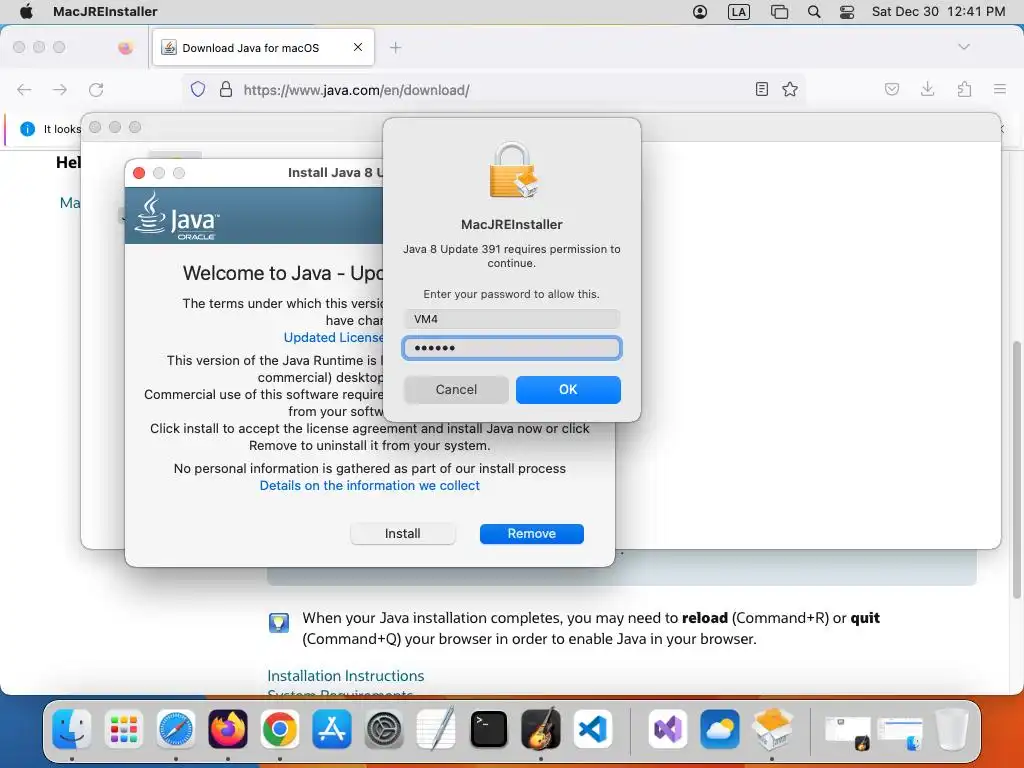
Task: Open GarageBand from the Dock
Action: point(541,728)
